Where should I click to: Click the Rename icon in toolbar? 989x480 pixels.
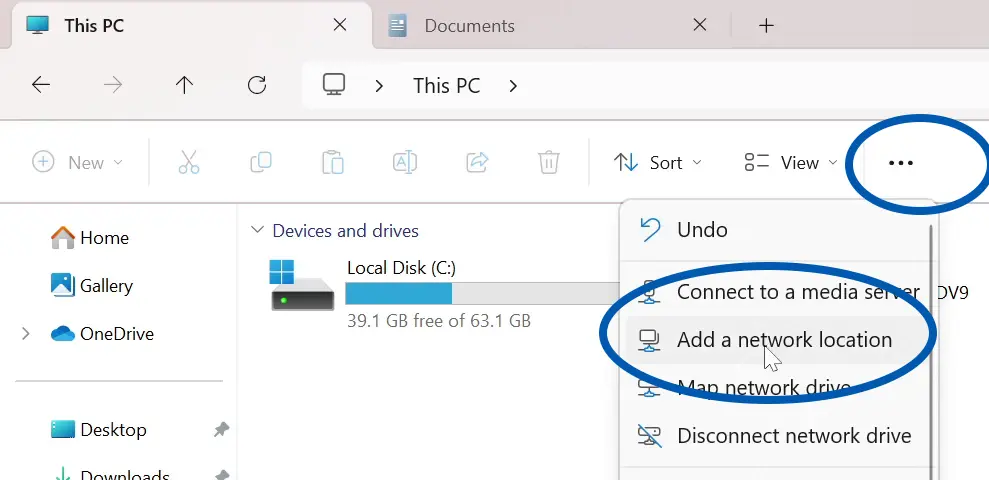[405, 163]
